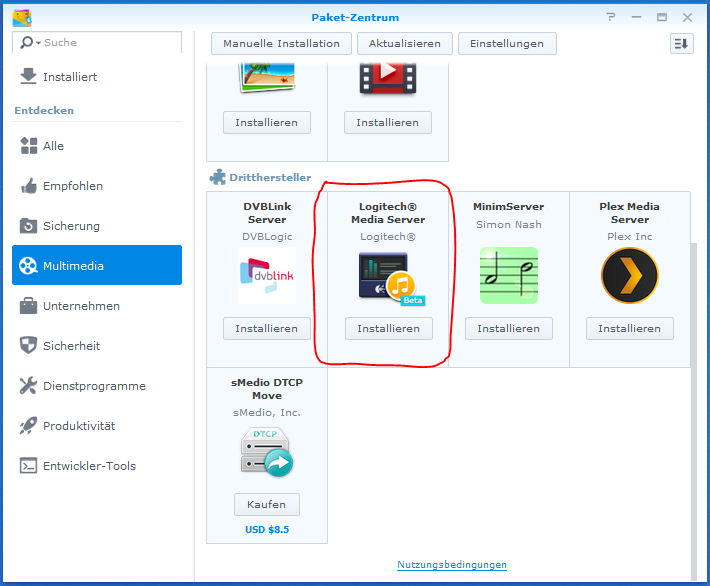
Task: Click the Dienstprogramme wrench icon
Action: click(28, 385)
